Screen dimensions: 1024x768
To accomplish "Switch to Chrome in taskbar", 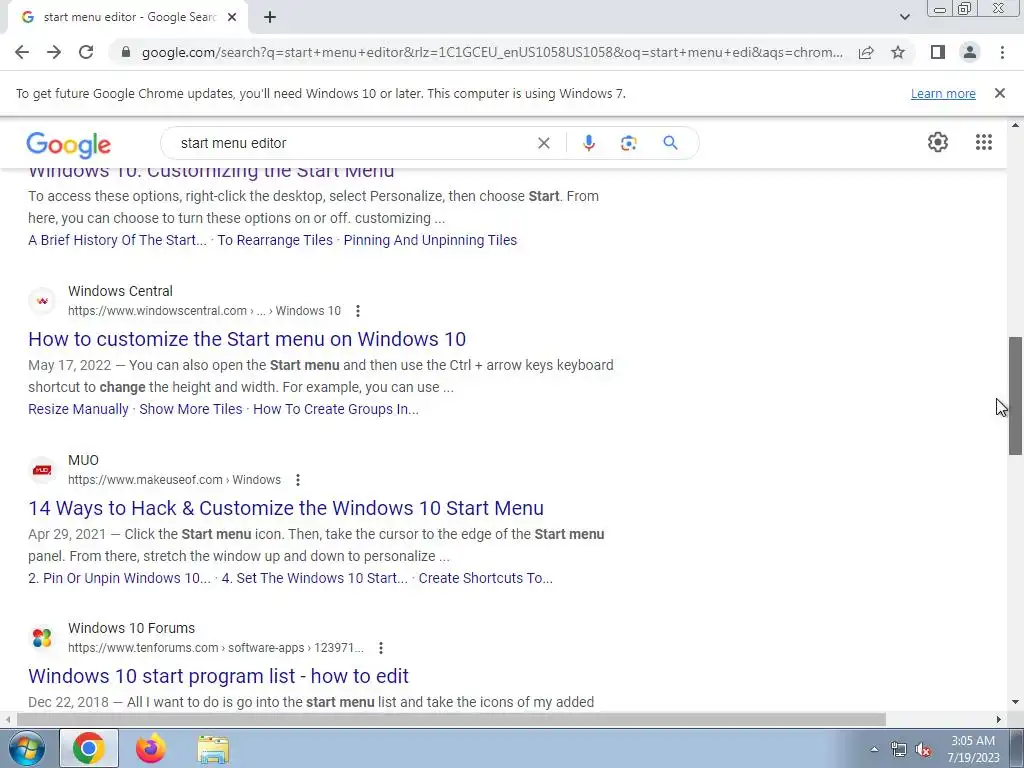I will tap(89, 748).
